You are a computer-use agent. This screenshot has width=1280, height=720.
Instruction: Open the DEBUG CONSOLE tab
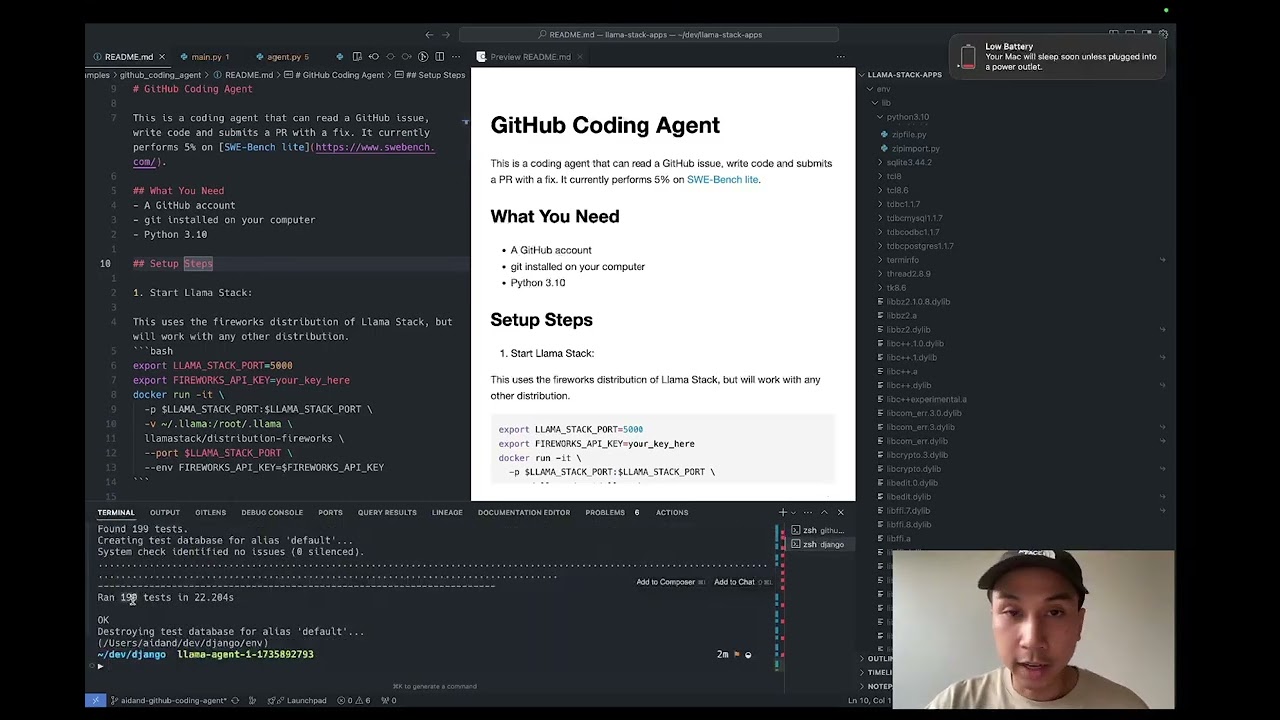pos(272,513)
